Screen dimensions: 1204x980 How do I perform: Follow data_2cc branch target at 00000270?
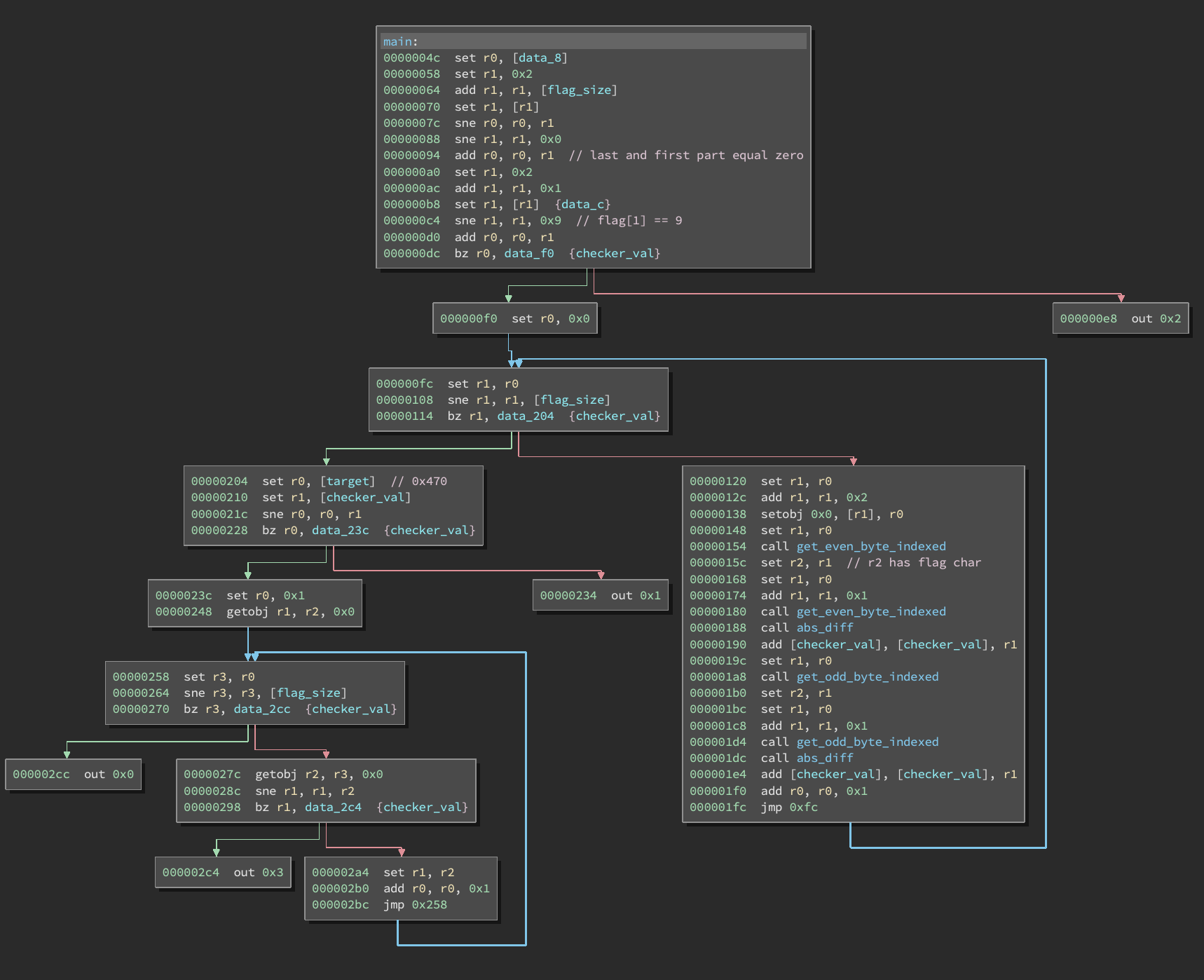[261, 709]
